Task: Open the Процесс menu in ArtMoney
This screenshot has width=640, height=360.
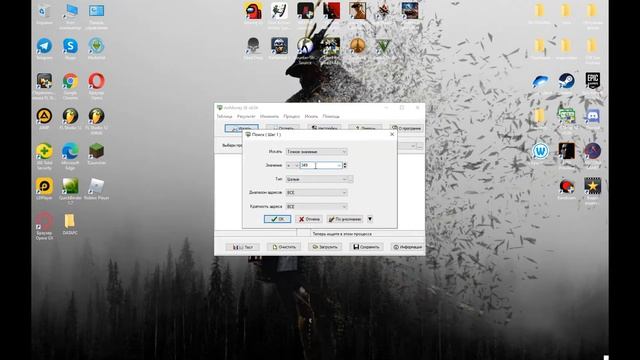Action: tap(291, 116)
